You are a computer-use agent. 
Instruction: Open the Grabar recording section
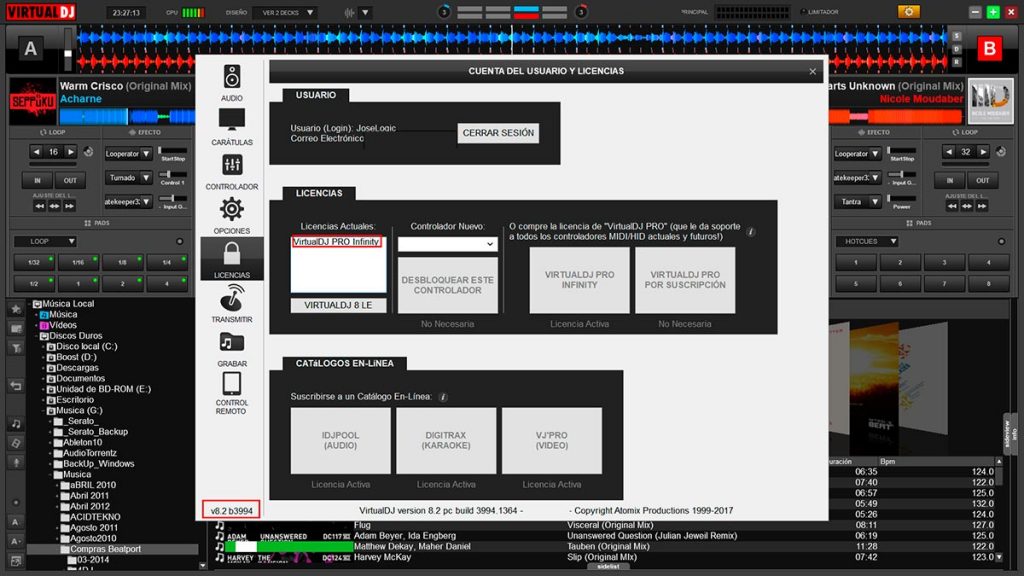click(x=232, y=348)
